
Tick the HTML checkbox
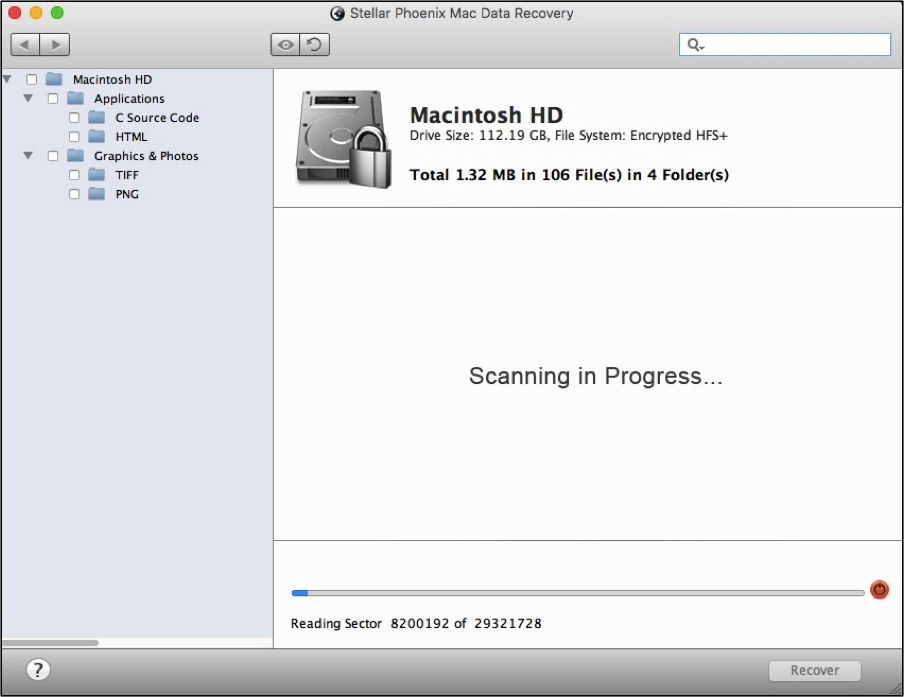click(x=74, y=137)
